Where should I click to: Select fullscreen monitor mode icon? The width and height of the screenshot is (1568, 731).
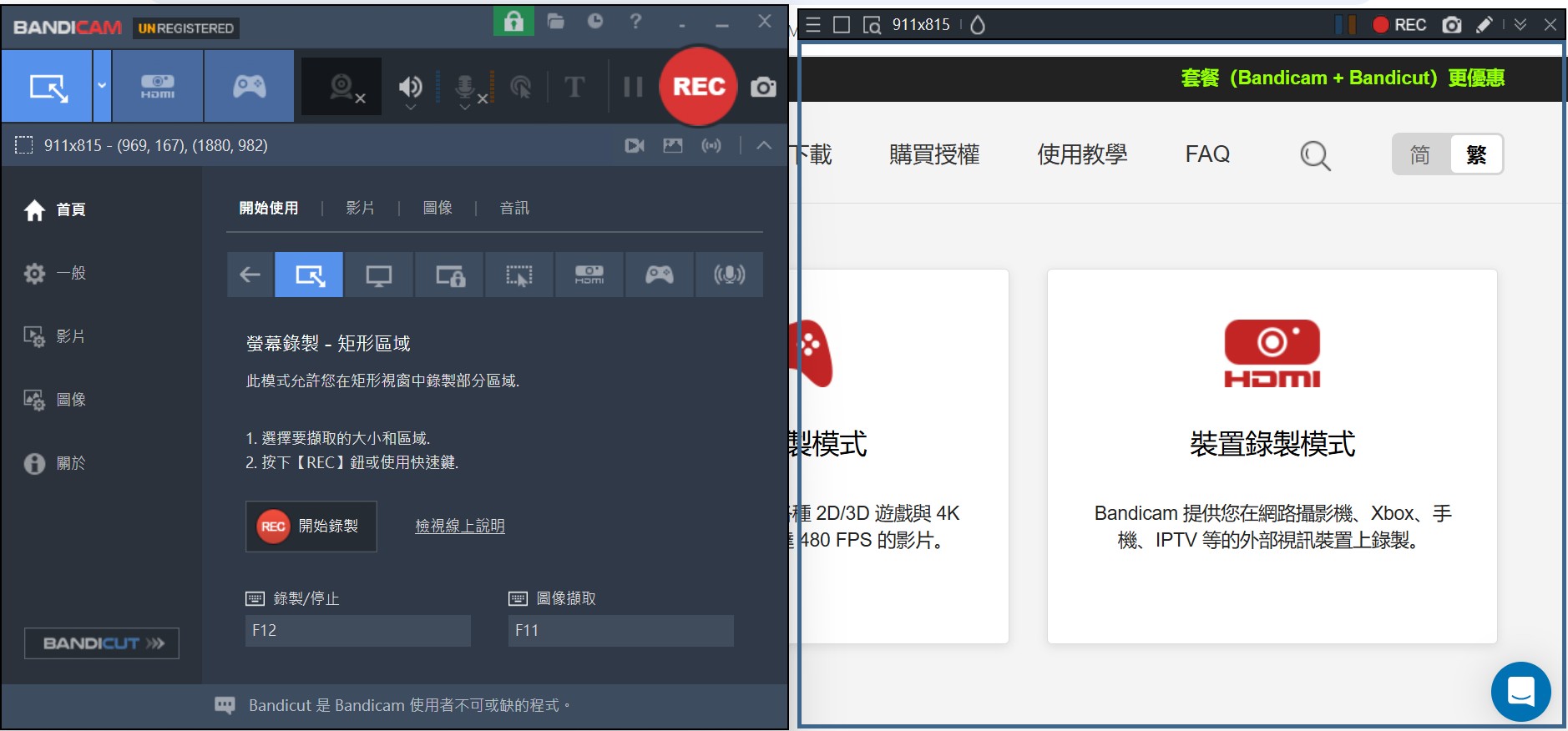pos(379,275)
